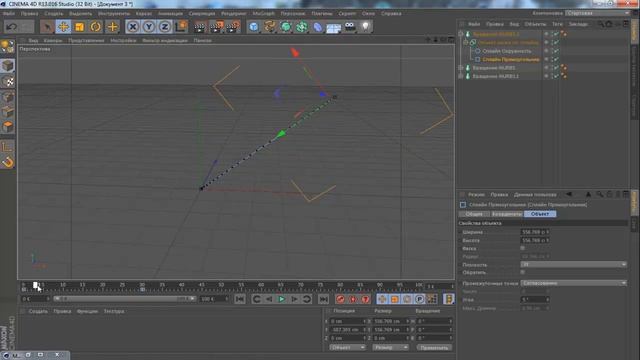Viewport: 640px width, 360px height.
Task: Open the spline tools icon
Action: click(x=270, y=27)
